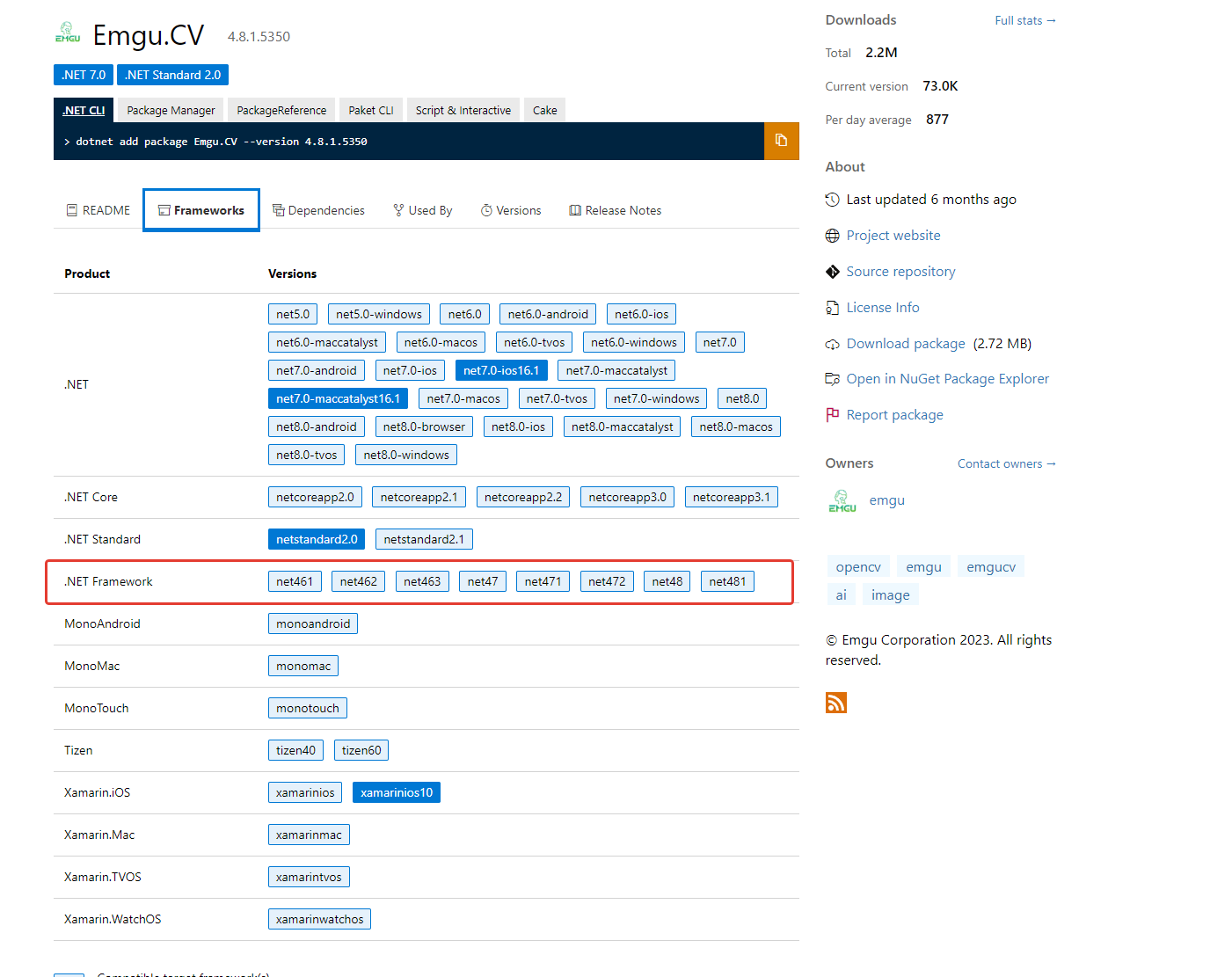The image size is (1232, 977).
Task: Click the netcoreapp3.1 badge
Action: [x=732, y=497]
